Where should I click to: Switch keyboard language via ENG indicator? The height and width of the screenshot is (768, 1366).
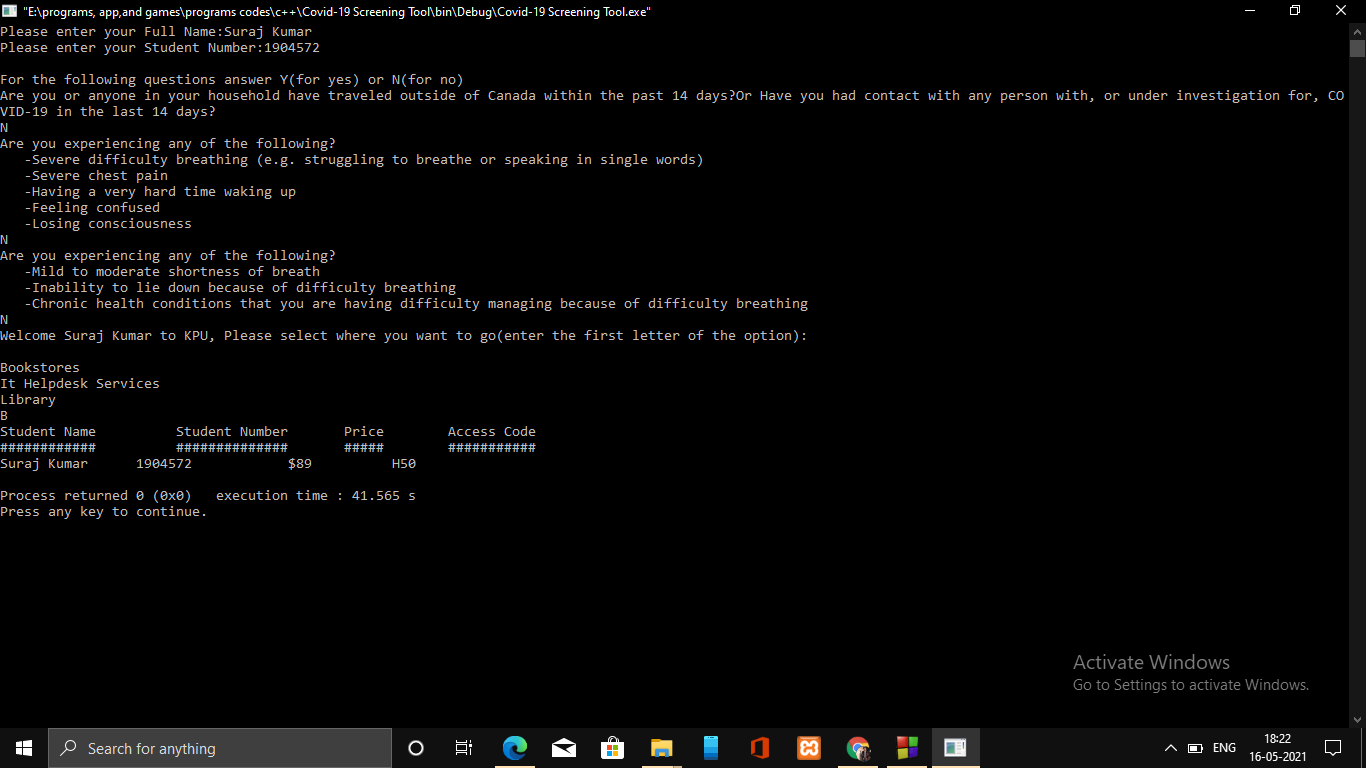tap(1223, 747)
